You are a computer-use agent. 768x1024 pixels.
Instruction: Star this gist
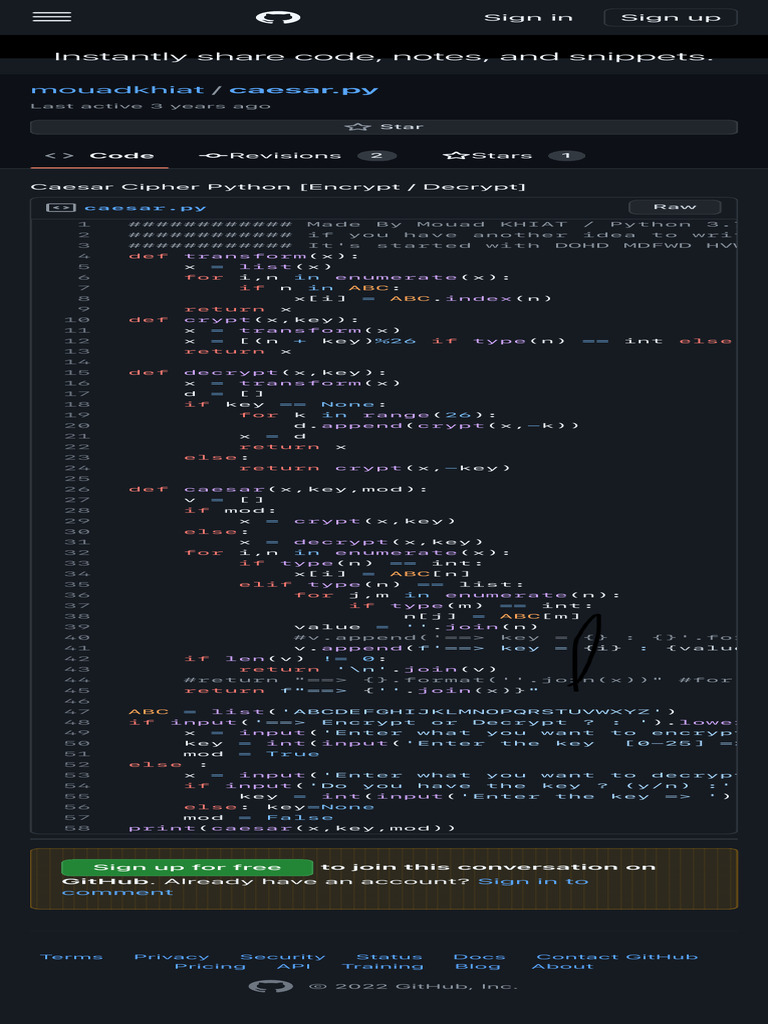coord(384,127)
